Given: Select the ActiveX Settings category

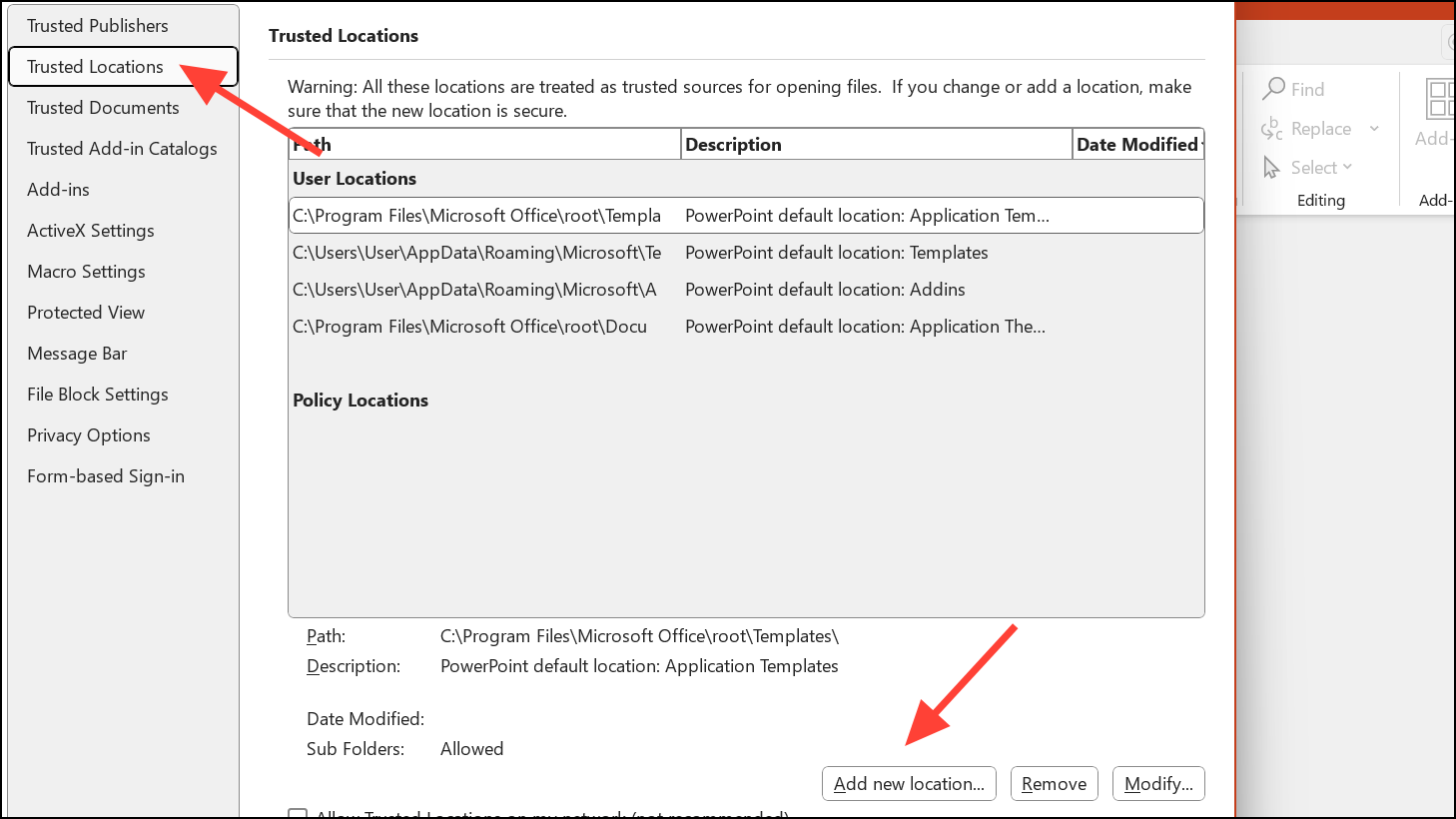Looking at the screenshot, I should pyautogui.click(x=91, y=230).
